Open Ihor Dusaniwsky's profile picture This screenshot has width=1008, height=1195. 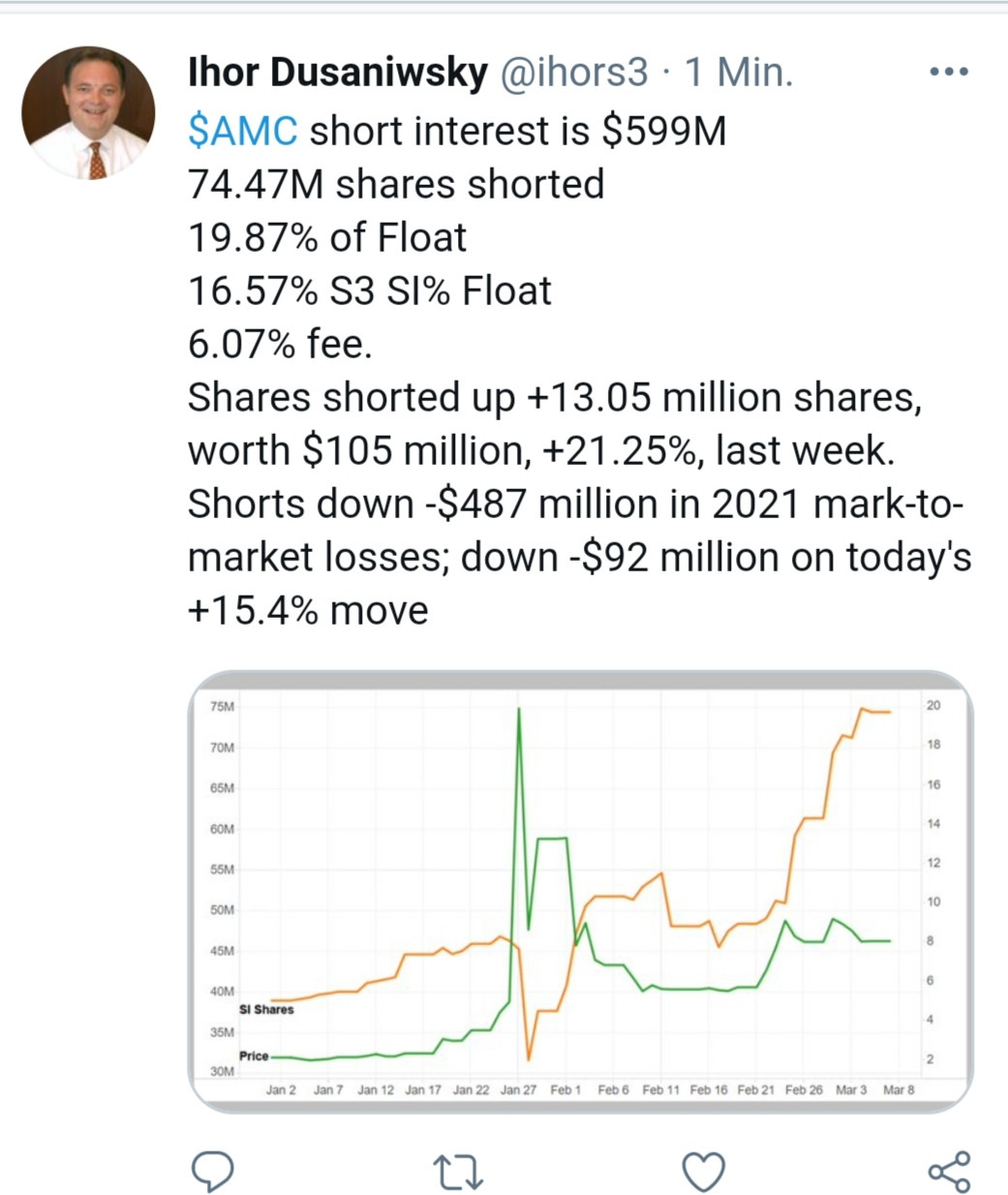click(x=89, y=114)
